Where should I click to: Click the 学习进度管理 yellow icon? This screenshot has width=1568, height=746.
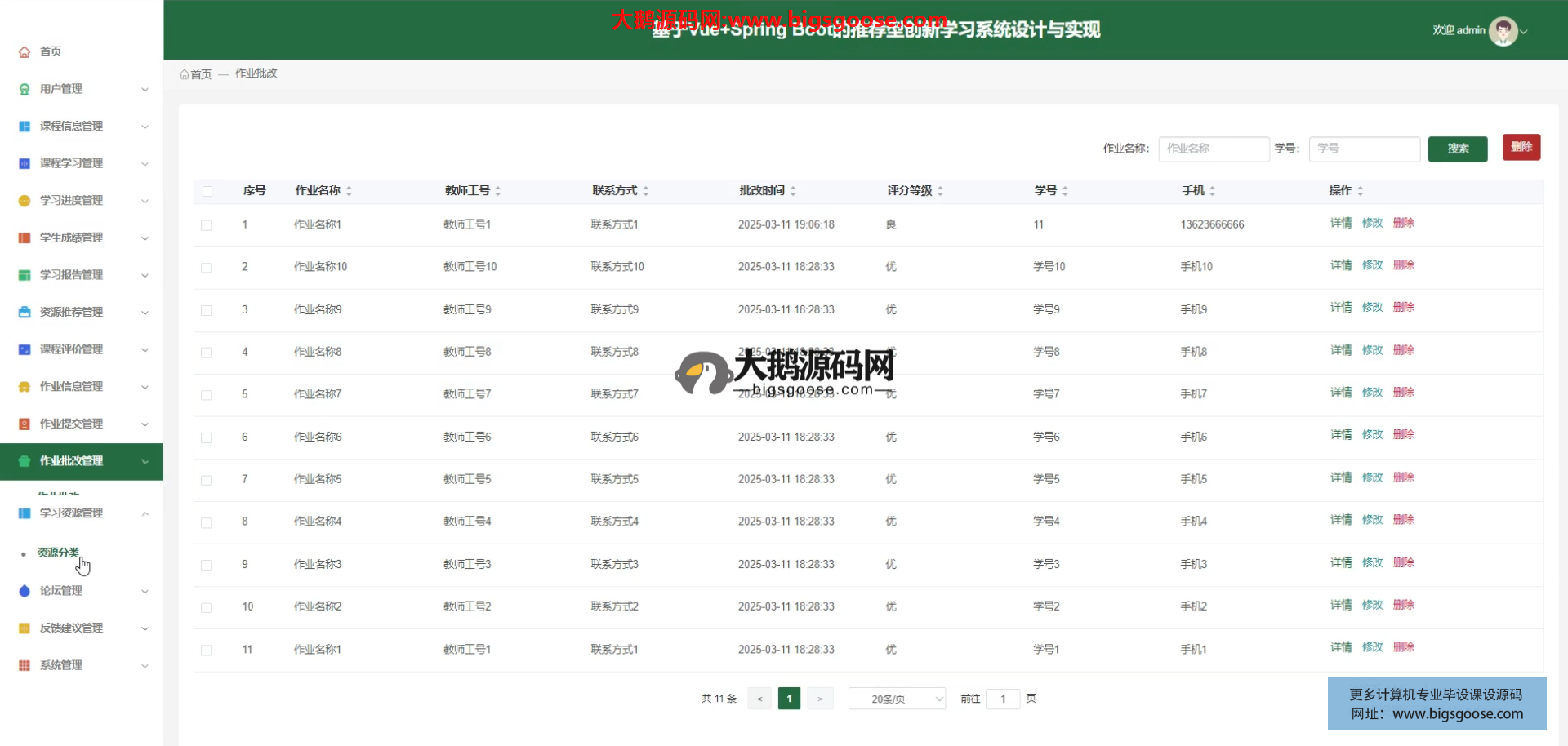click(24, 201)
